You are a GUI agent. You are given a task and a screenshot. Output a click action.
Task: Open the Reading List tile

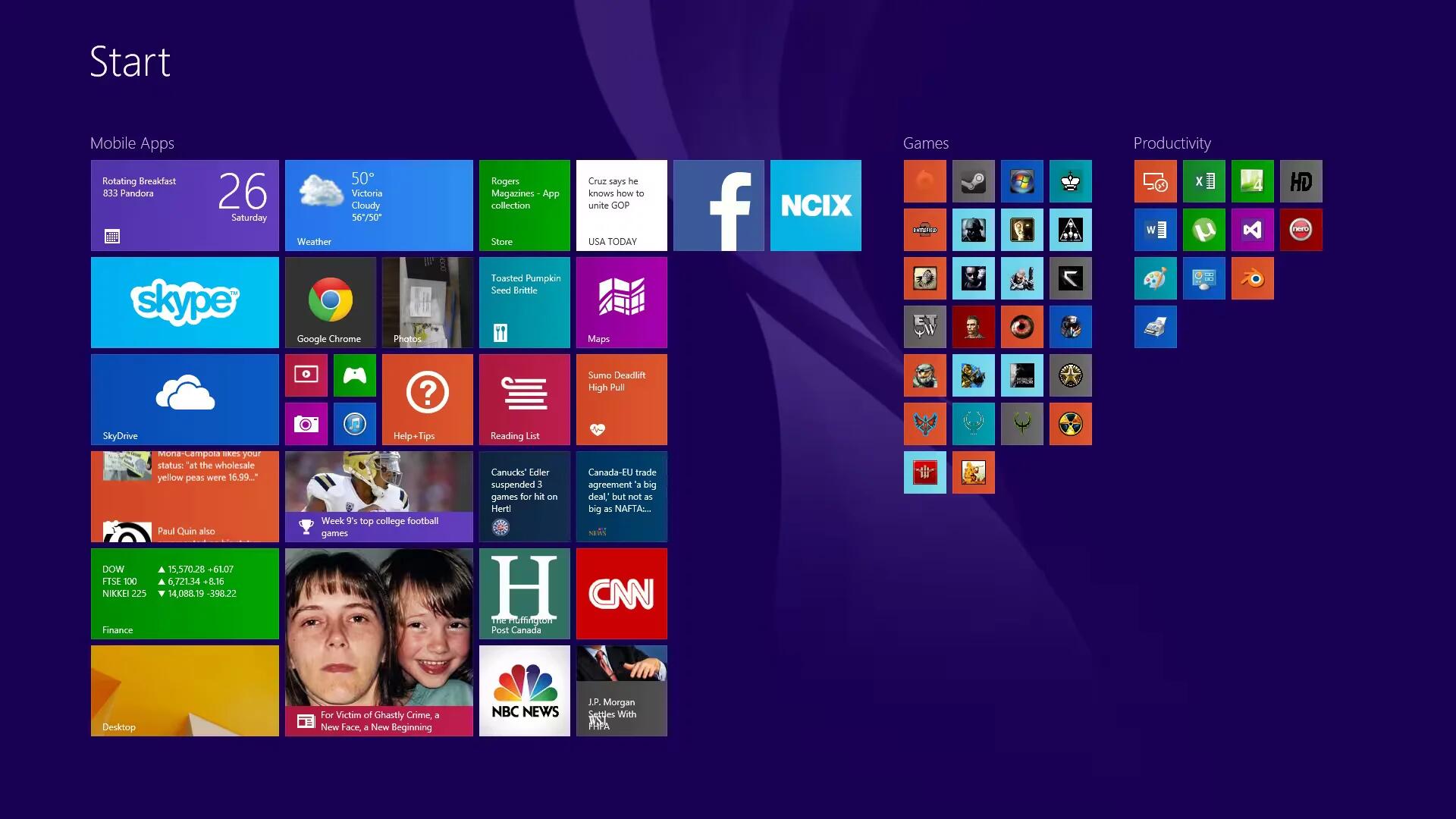point(524,400)
